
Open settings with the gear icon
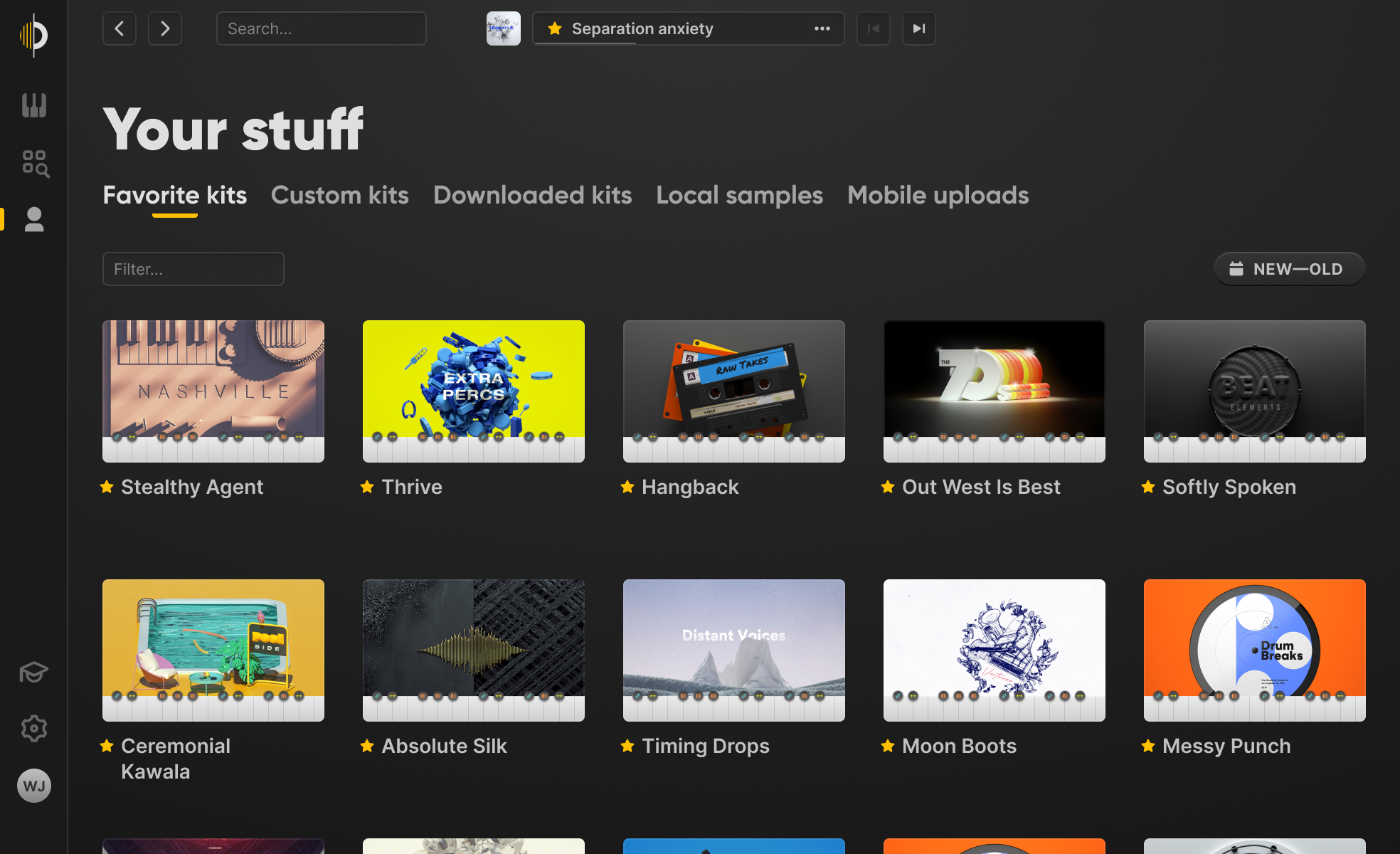33,728
